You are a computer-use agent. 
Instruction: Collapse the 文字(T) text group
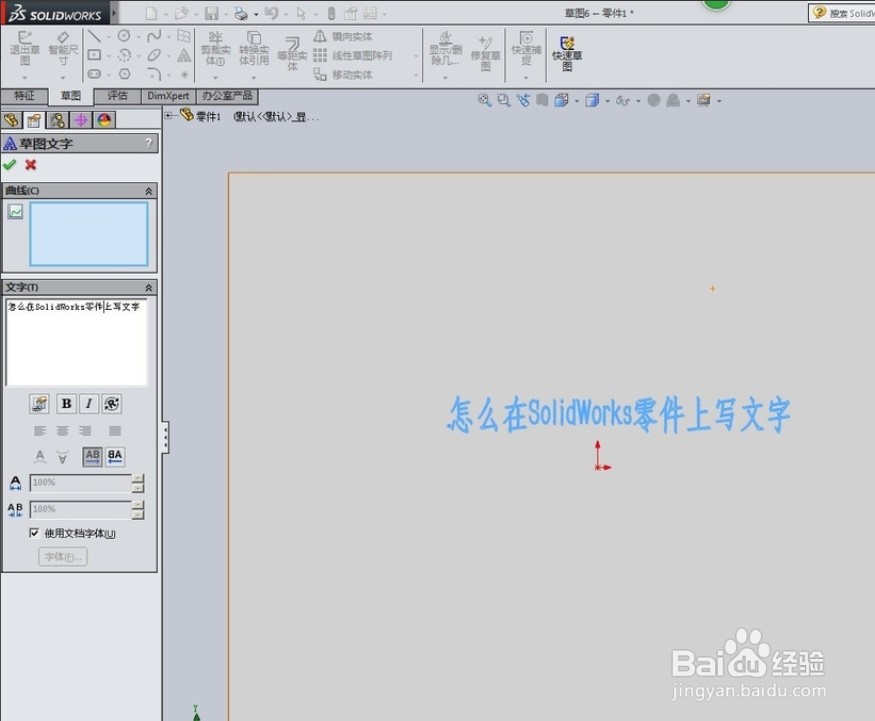click(147, 287)
